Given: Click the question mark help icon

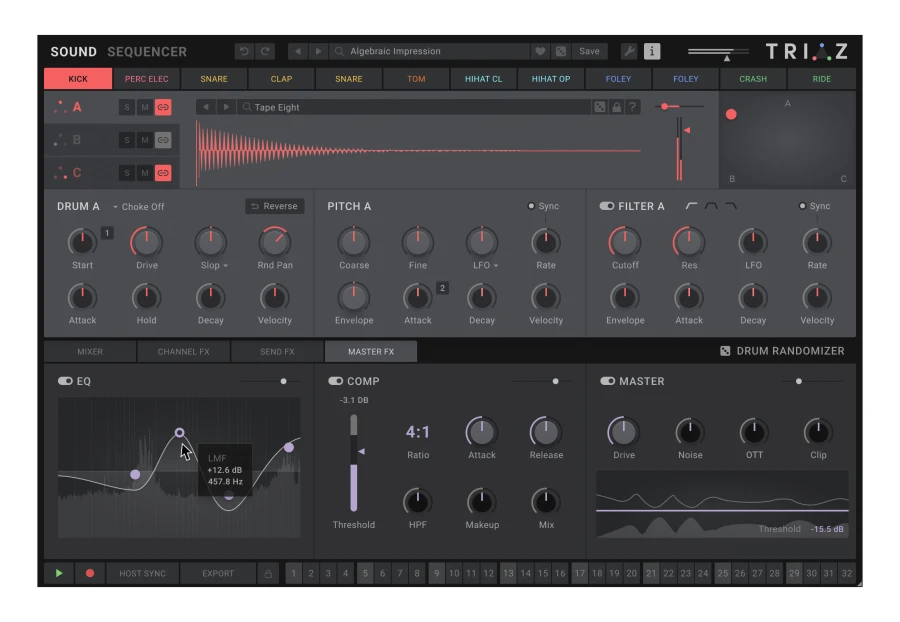Looking at the screenshot, I should tap(633, 107).
